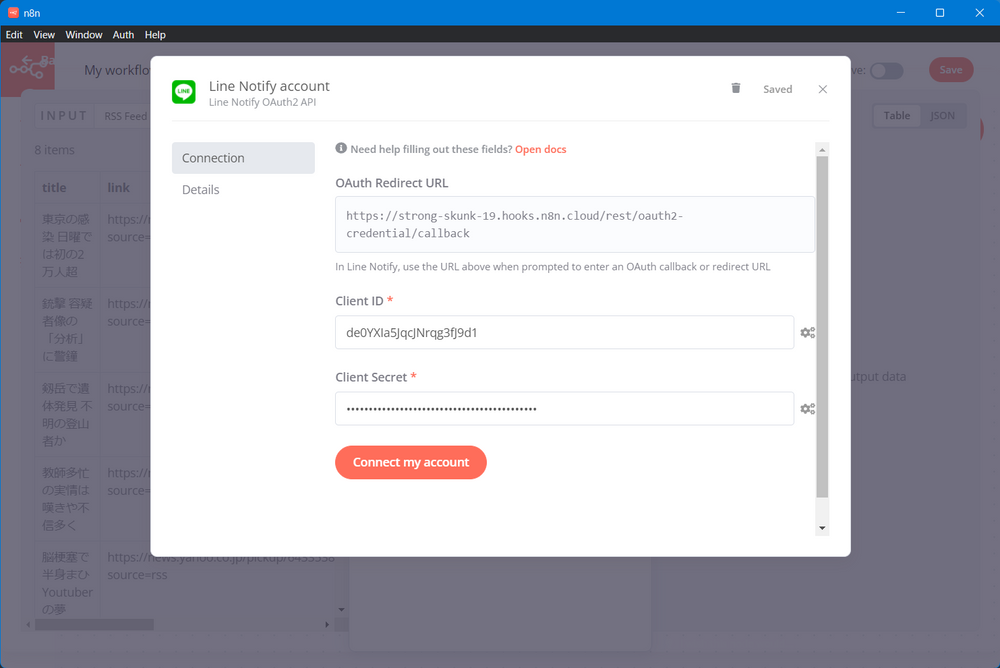Switch output view to Table

[x=896, y=116]
